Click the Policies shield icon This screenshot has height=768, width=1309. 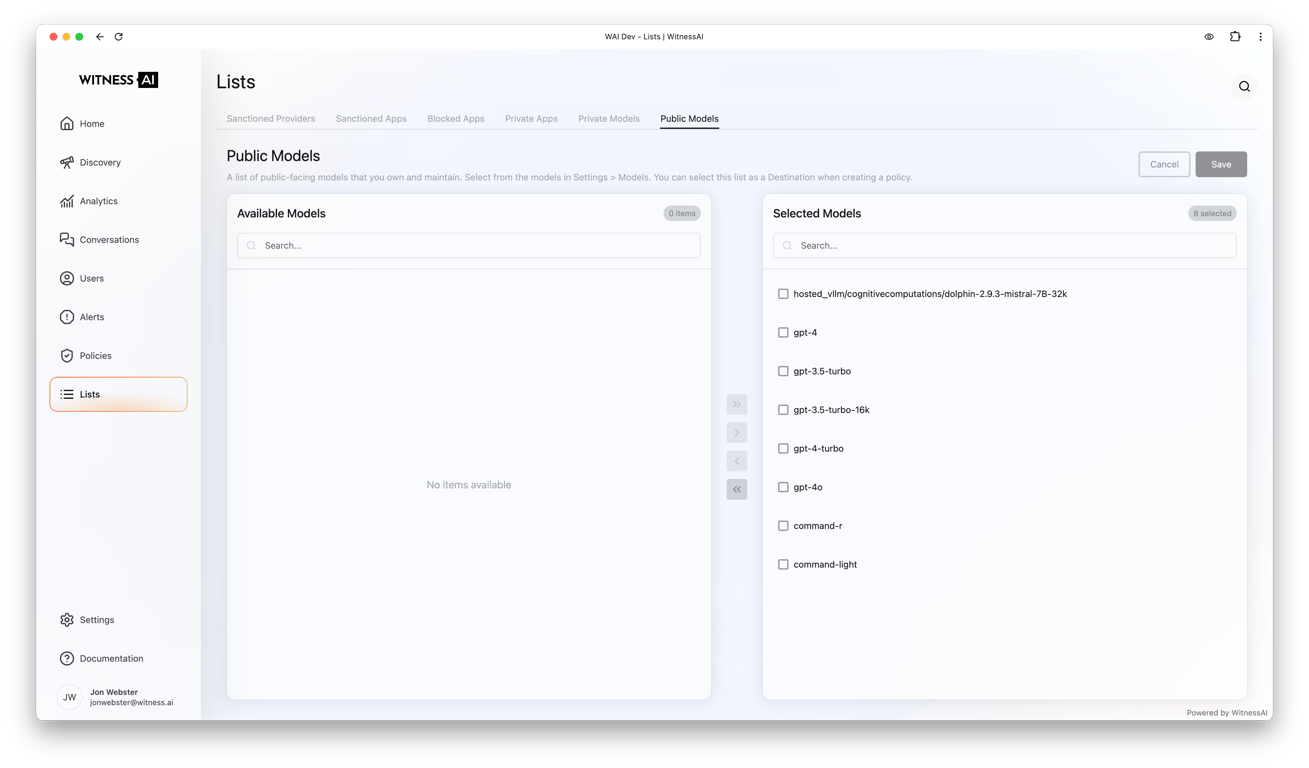(67, 356)
